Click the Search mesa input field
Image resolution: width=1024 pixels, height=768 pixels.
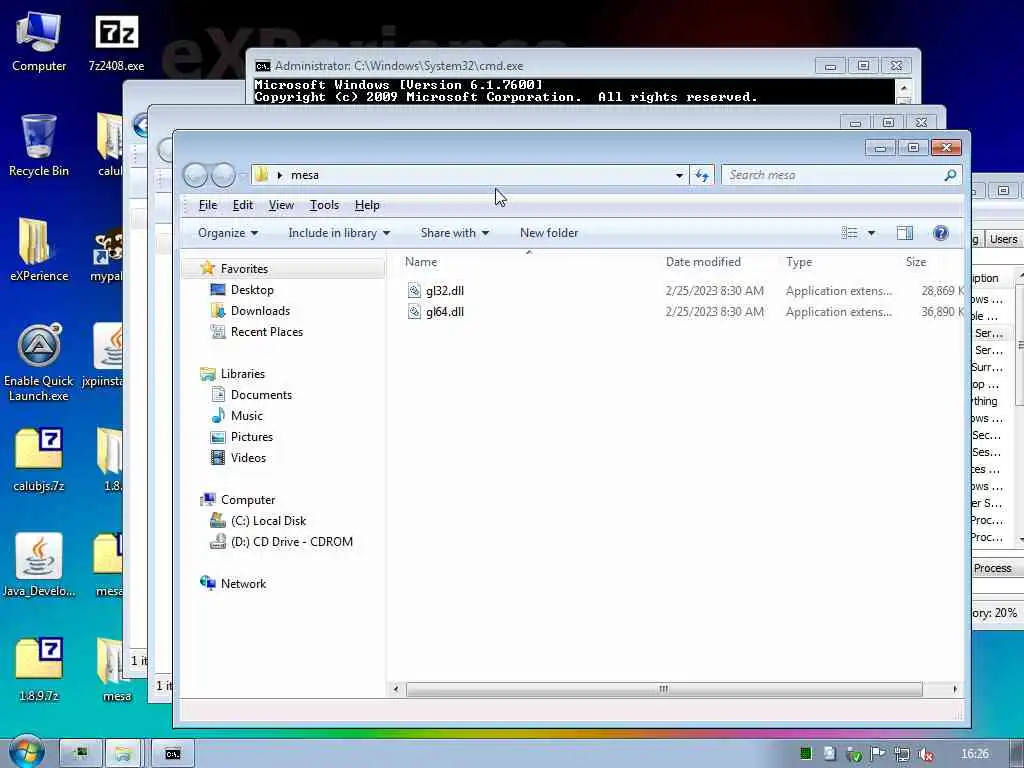pos(833,175)
